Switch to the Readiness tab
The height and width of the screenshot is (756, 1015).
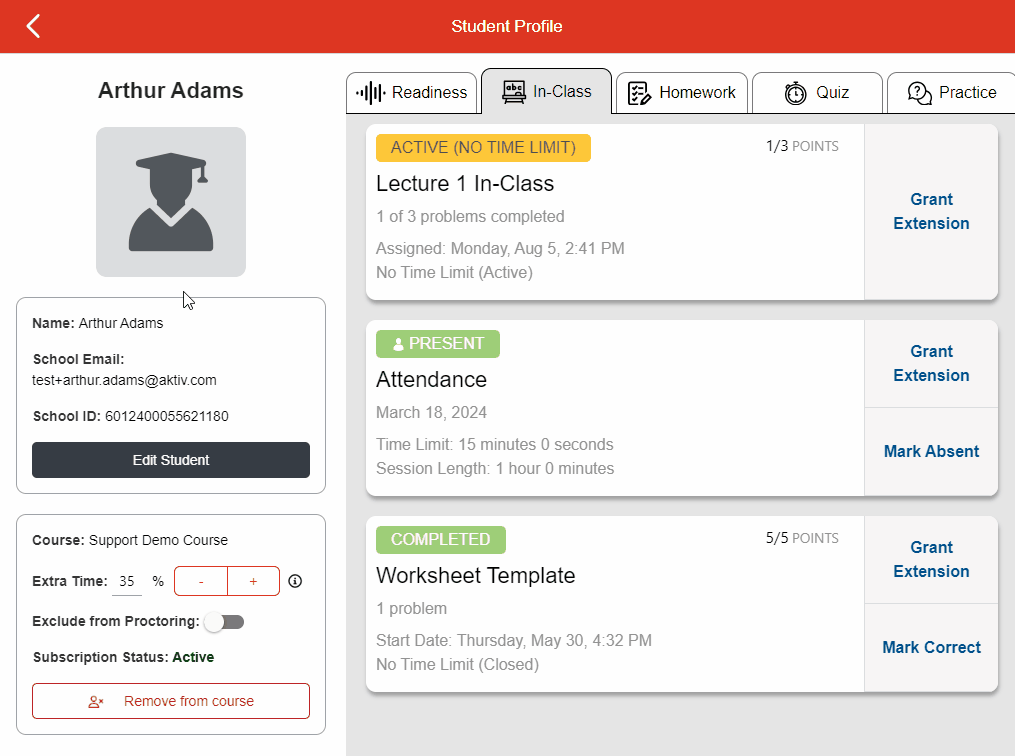[x=412, y=93]
